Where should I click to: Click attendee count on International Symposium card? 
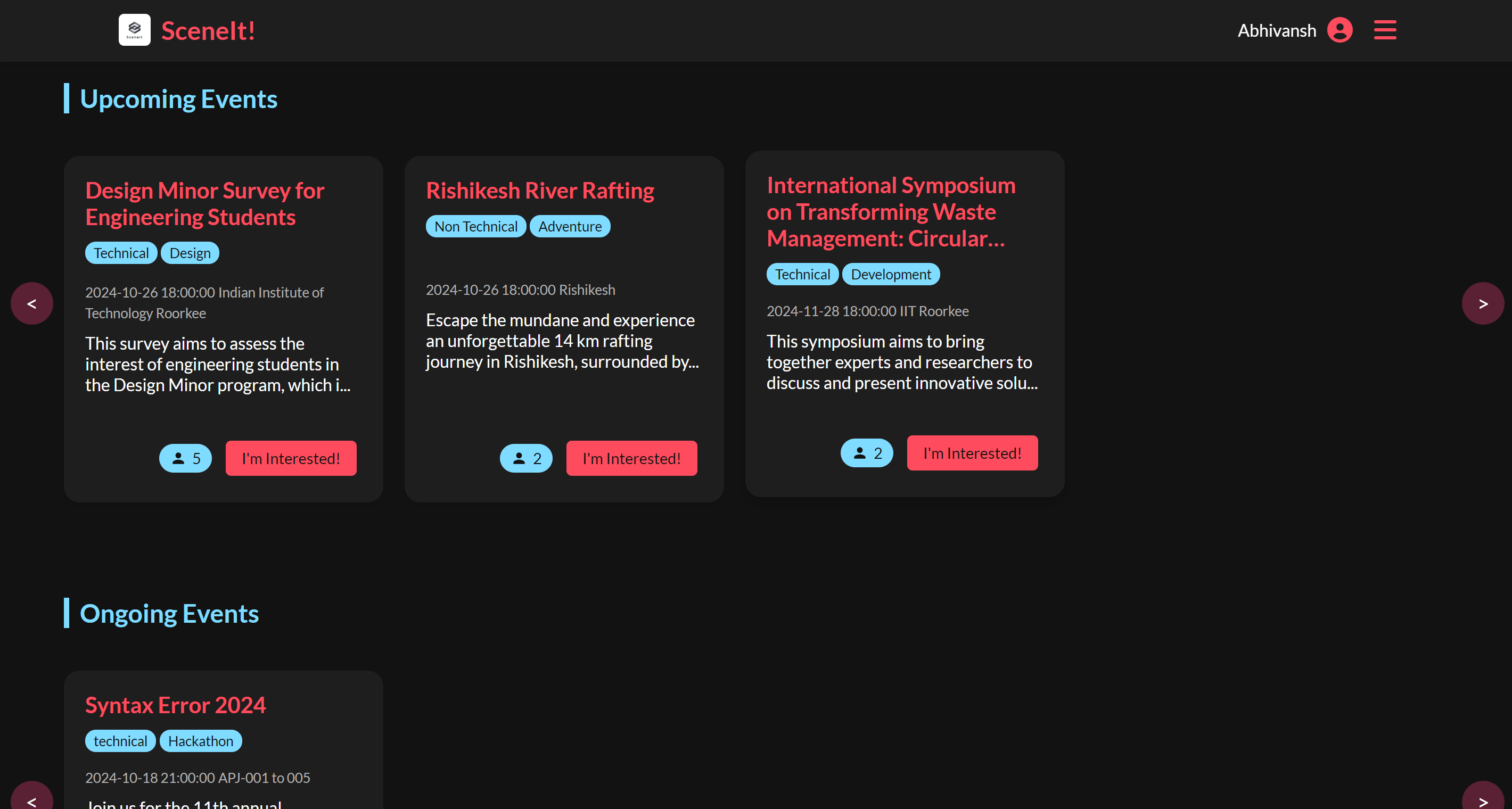pos(866,453)
